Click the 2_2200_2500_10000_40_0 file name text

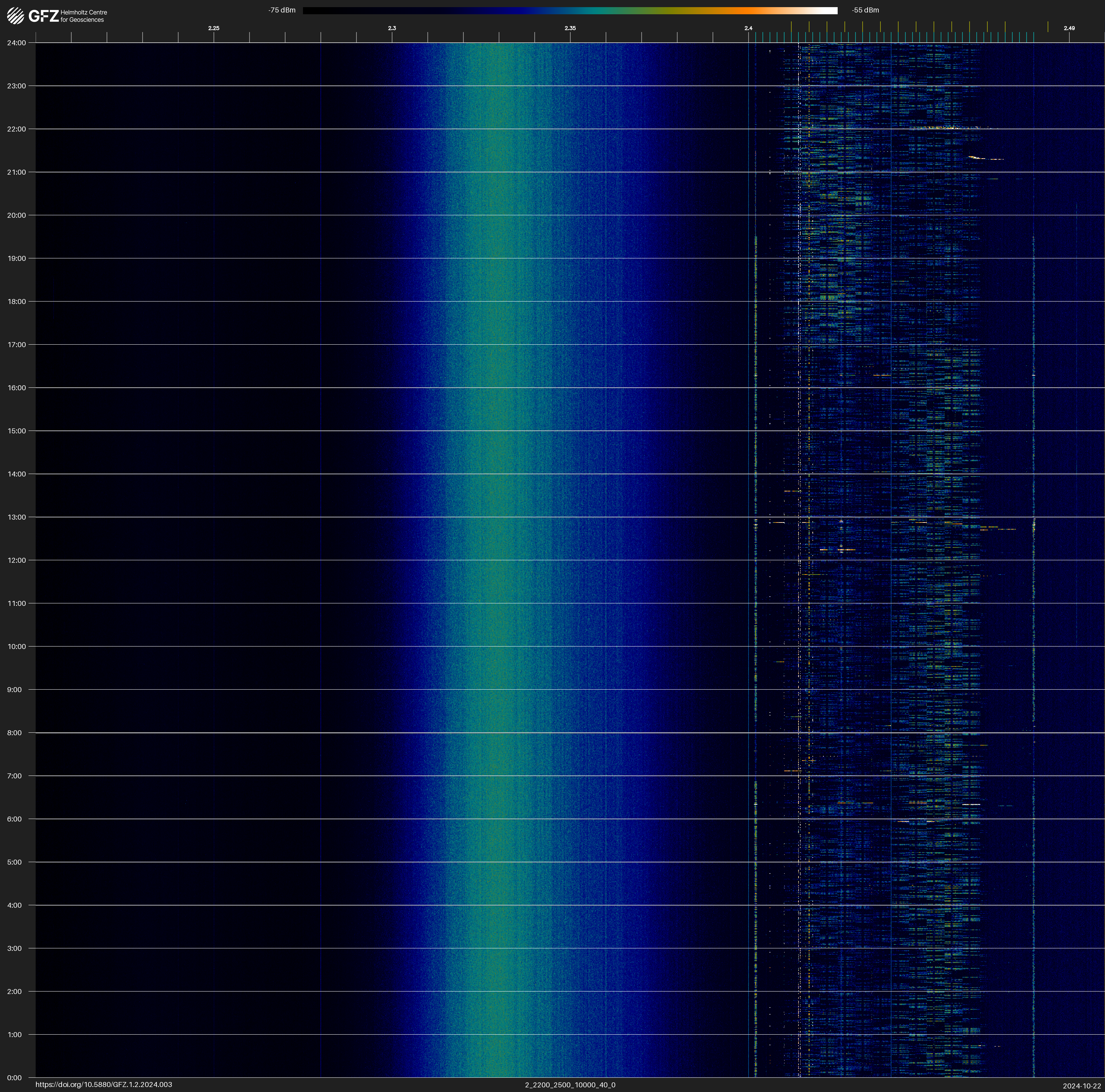coord(570,1085)
